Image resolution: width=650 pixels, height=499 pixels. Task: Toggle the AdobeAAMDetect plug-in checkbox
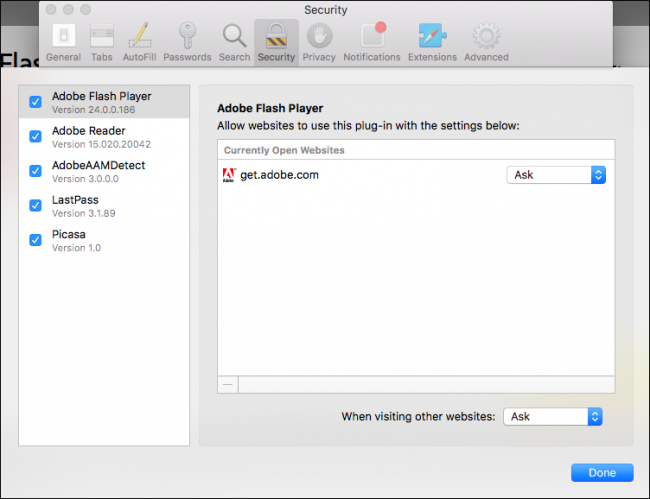pyautogui.click(x=36, y=170)
